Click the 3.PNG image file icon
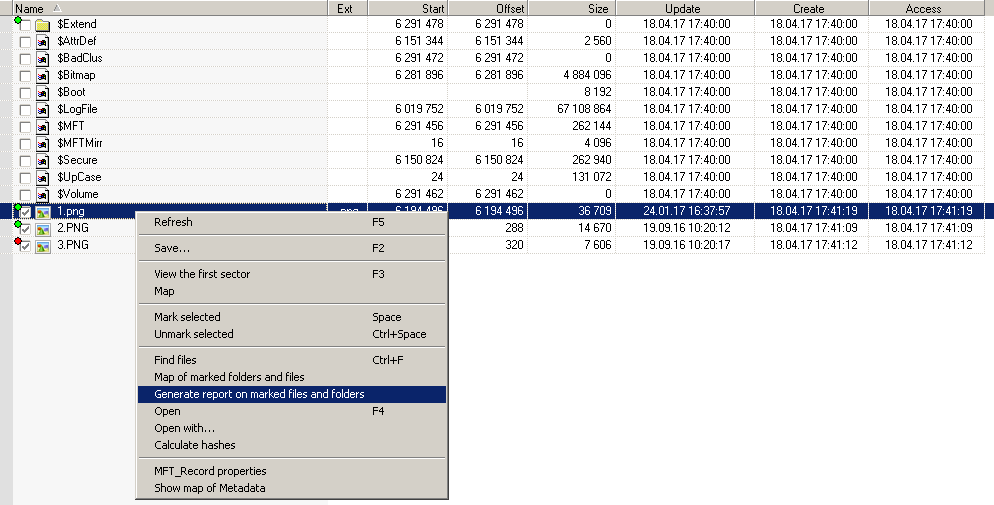Screen dimensions: 994x505 (42, 245)
